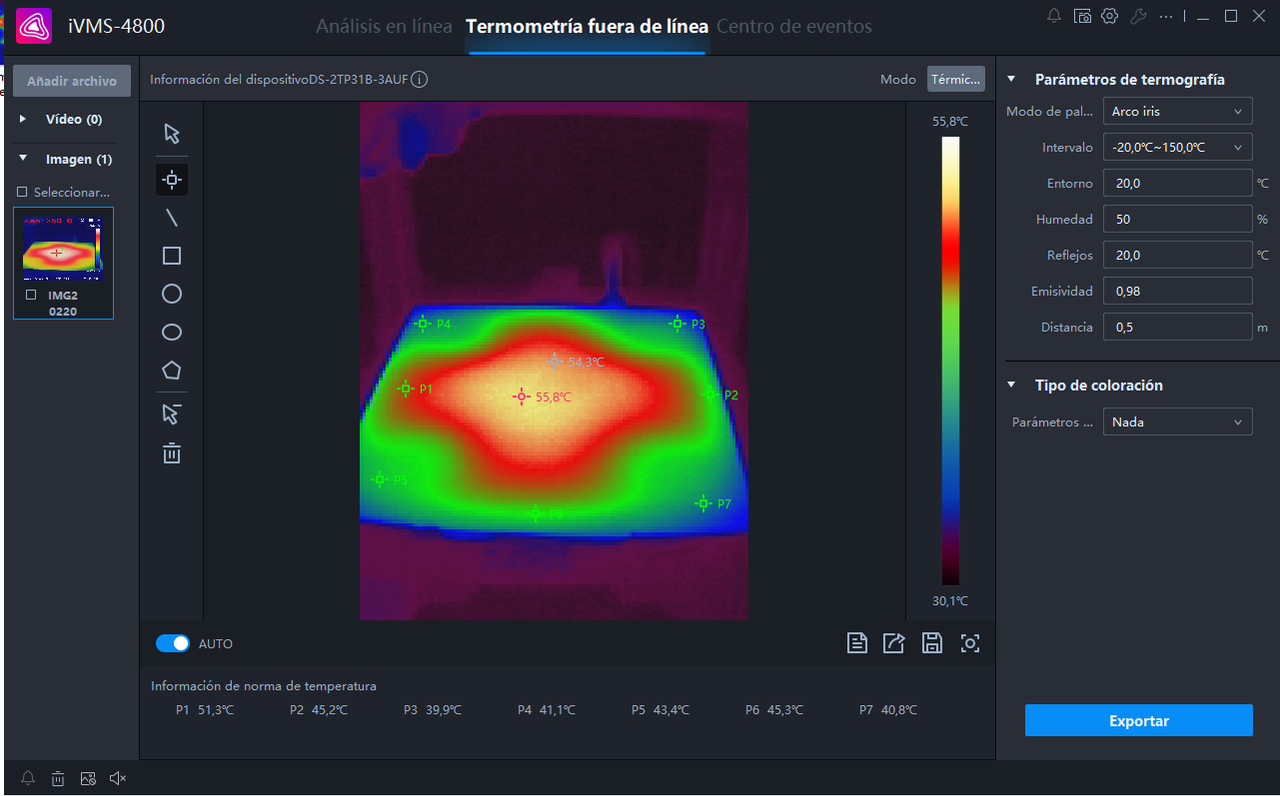Click the temperature color scale bar

click(x=950, y=361)
